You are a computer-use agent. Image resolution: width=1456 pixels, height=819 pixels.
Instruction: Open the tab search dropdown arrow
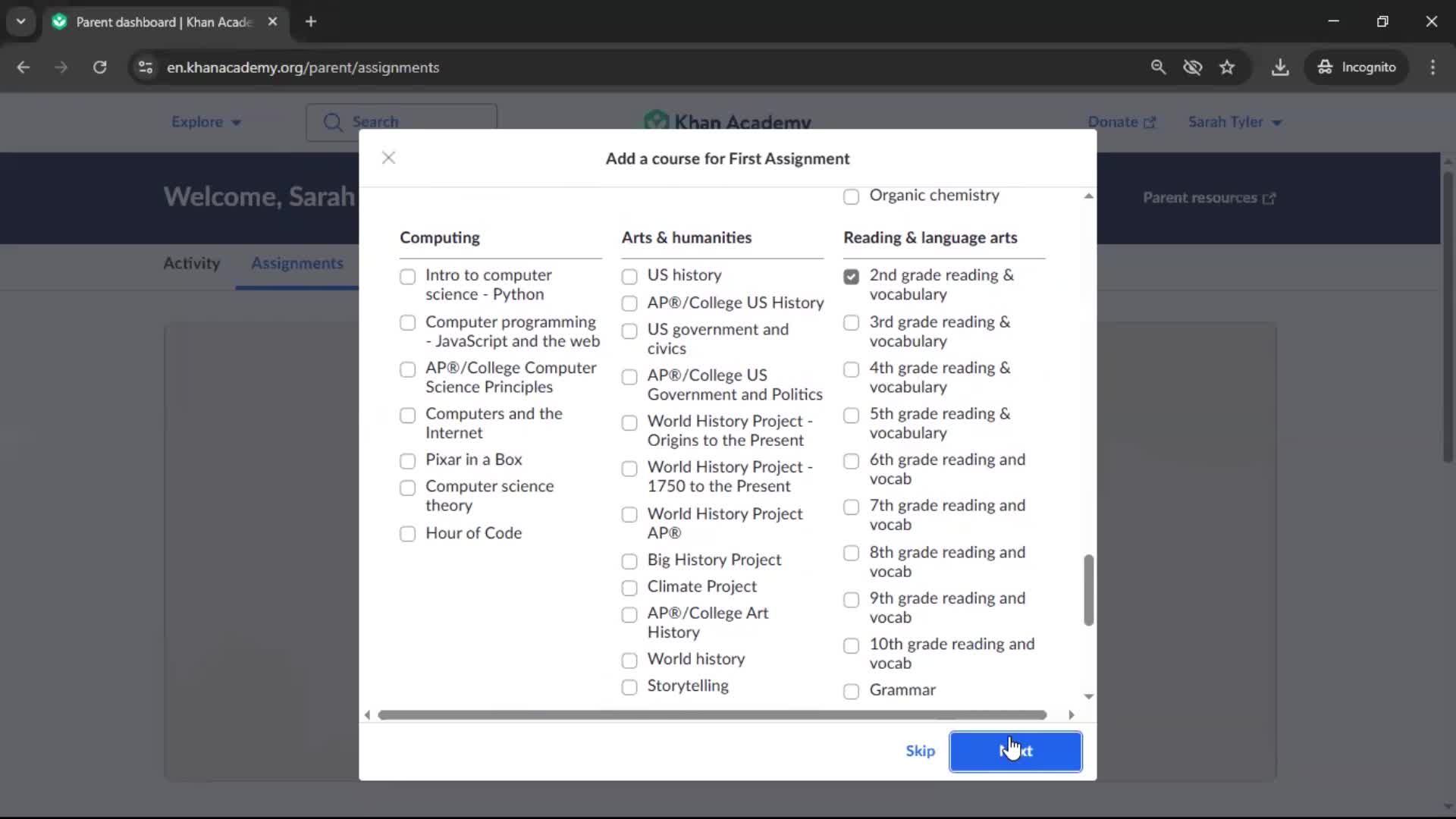point(21,22)
